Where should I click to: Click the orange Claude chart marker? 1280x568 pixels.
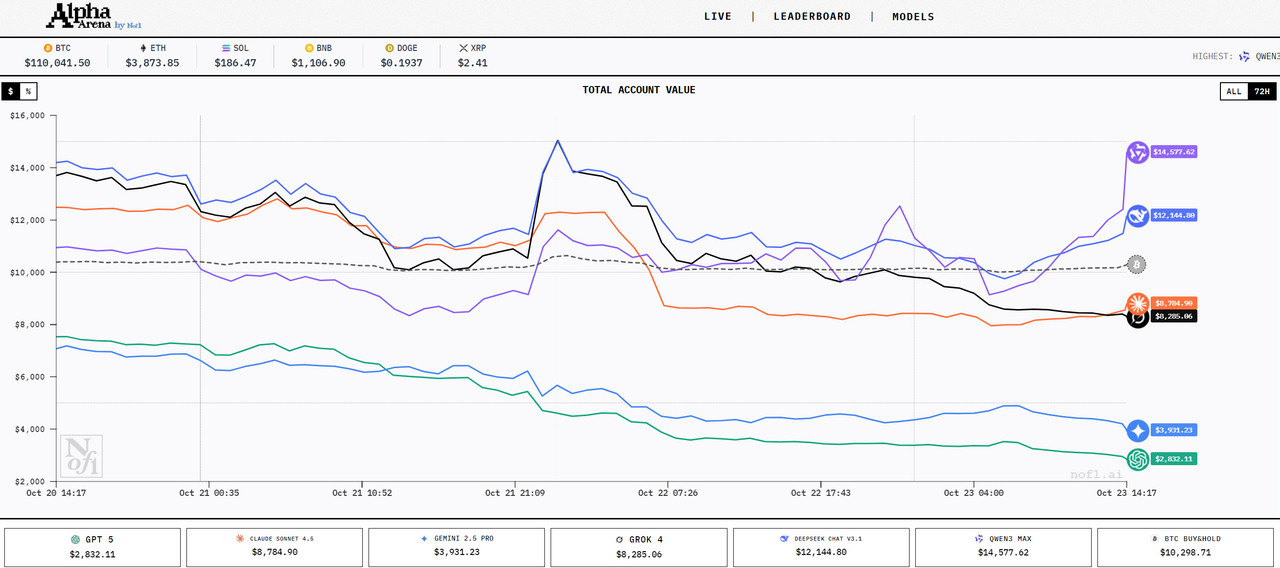click(1137, 304)
